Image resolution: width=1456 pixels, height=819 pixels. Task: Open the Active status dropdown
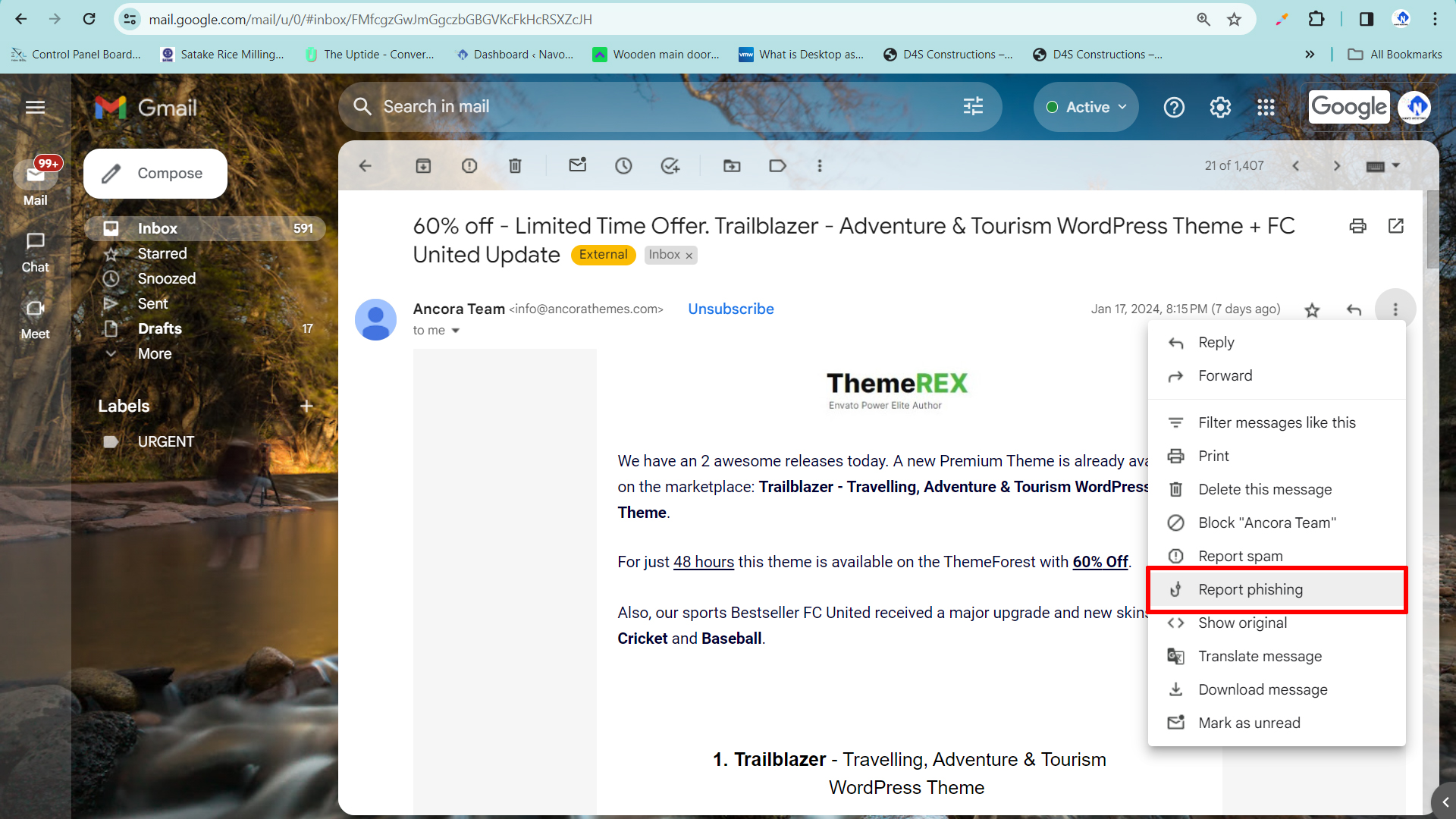(x=1086, y=107)
